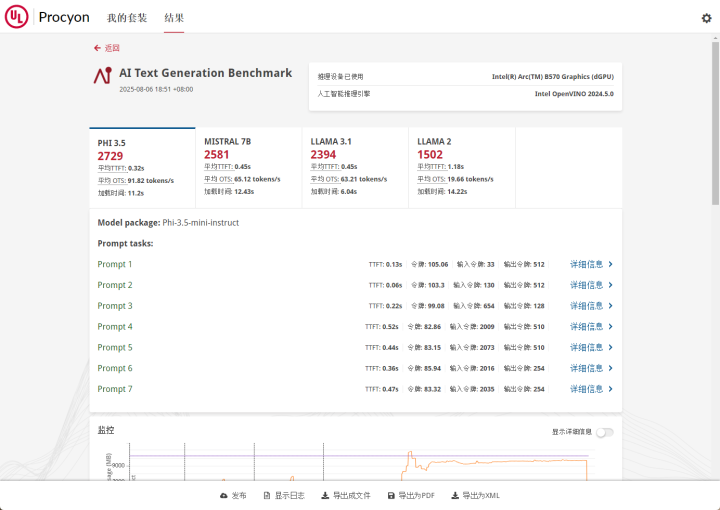Click the AI Text Generation Benchmark title
Screen dimensions: 720x510
tap(205, 73)
